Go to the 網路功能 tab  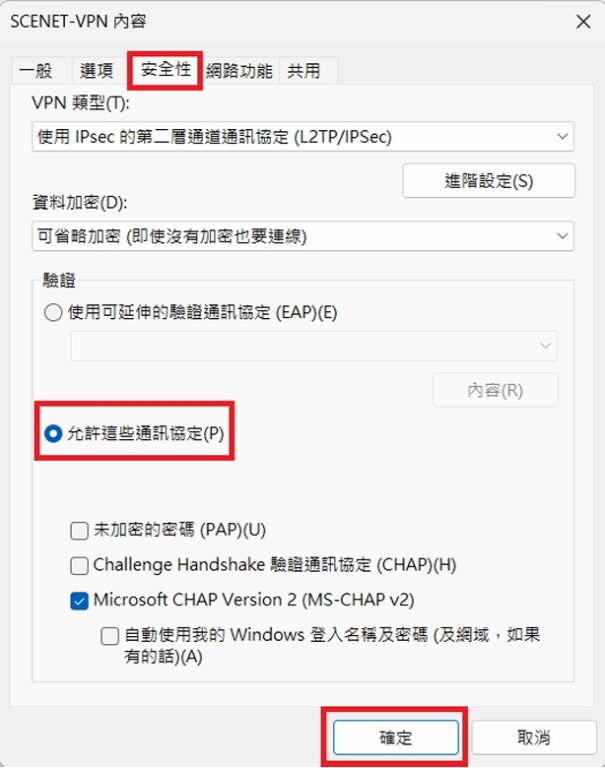[239, 72]
